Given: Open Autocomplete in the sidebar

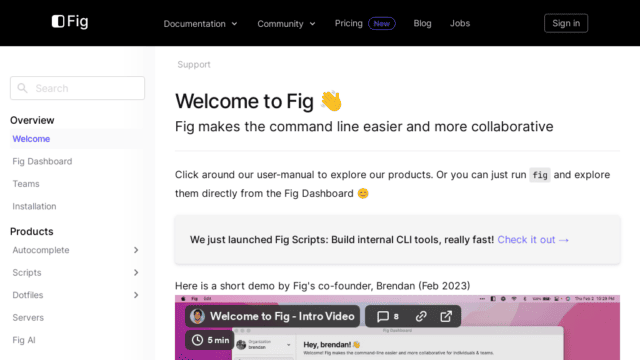Looking at the screenshot, I should point(41,250).
